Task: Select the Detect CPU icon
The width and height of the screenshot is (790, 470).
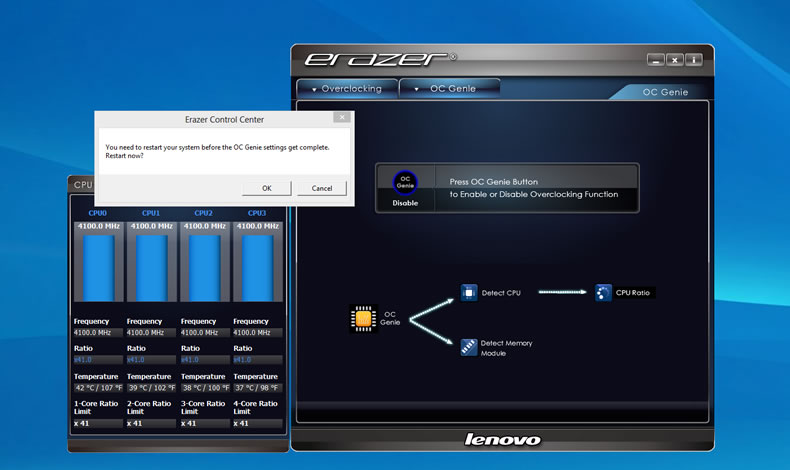Action: click(469, 293)
